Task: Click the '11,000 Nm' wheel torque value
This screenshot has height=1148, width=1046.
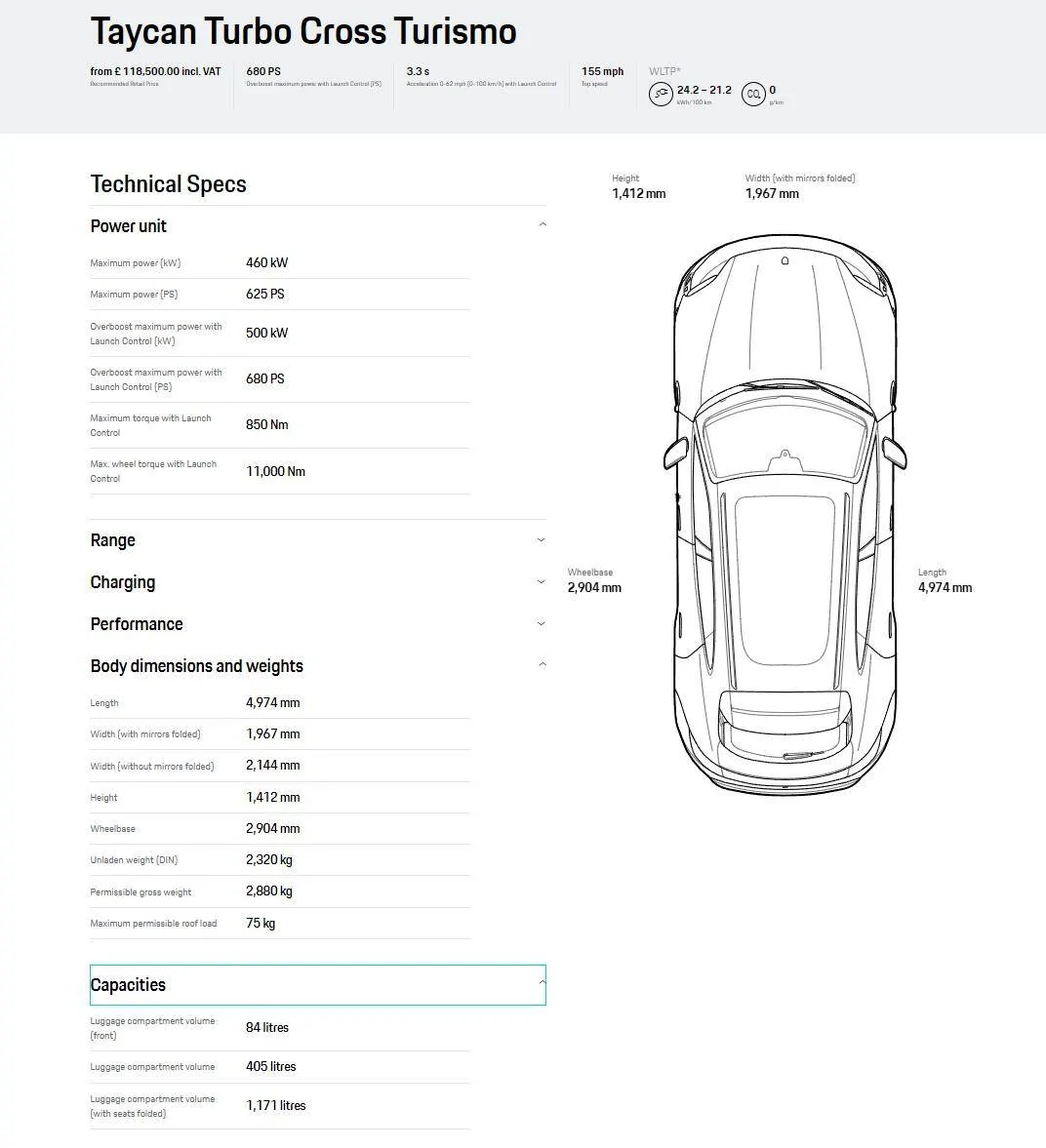Action: click(275, 471)
